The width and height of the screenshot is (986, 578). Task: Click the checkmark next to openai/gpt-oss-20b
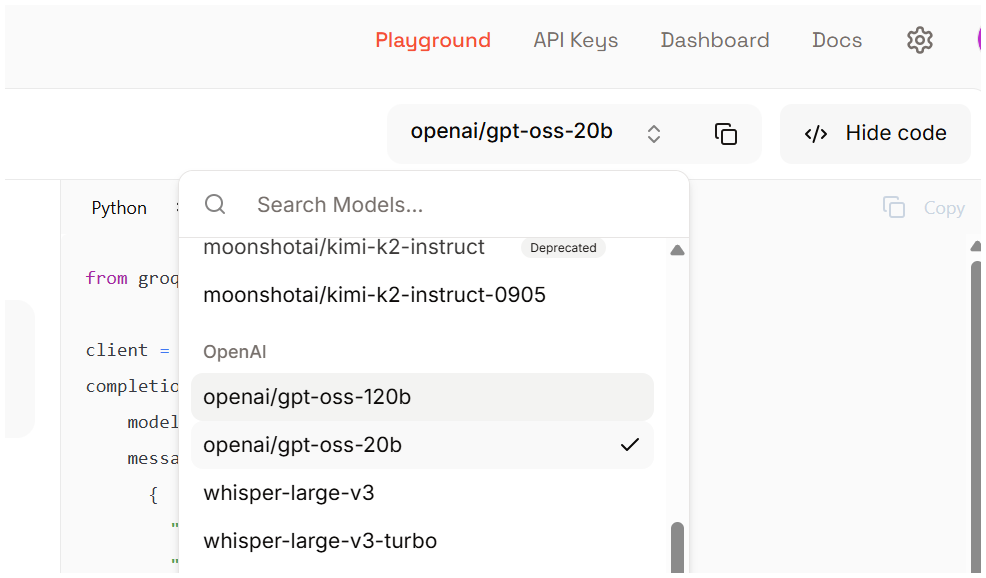point(629,445)
